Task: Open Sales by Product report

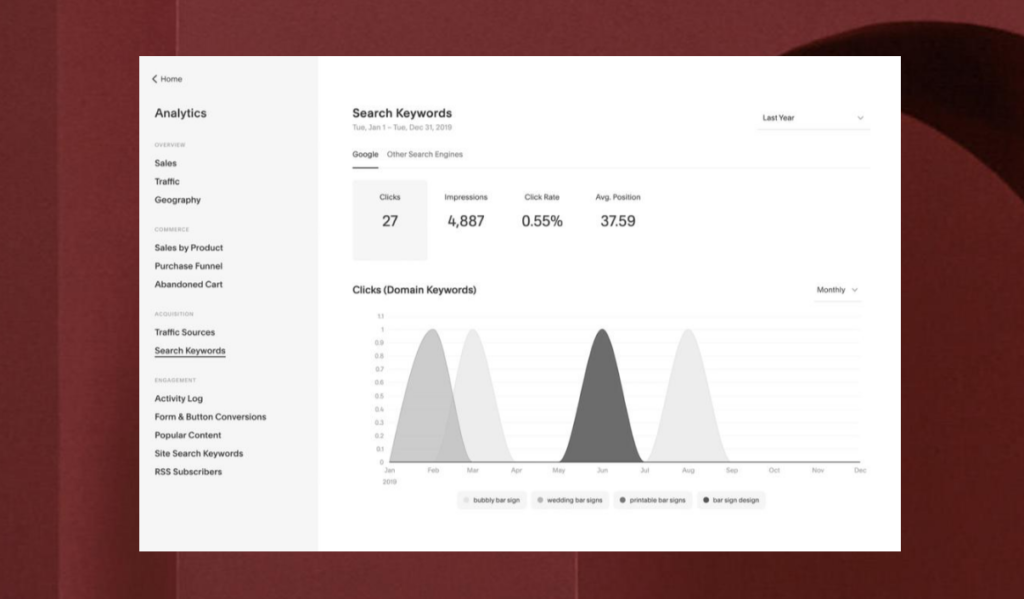Action: 189,248
